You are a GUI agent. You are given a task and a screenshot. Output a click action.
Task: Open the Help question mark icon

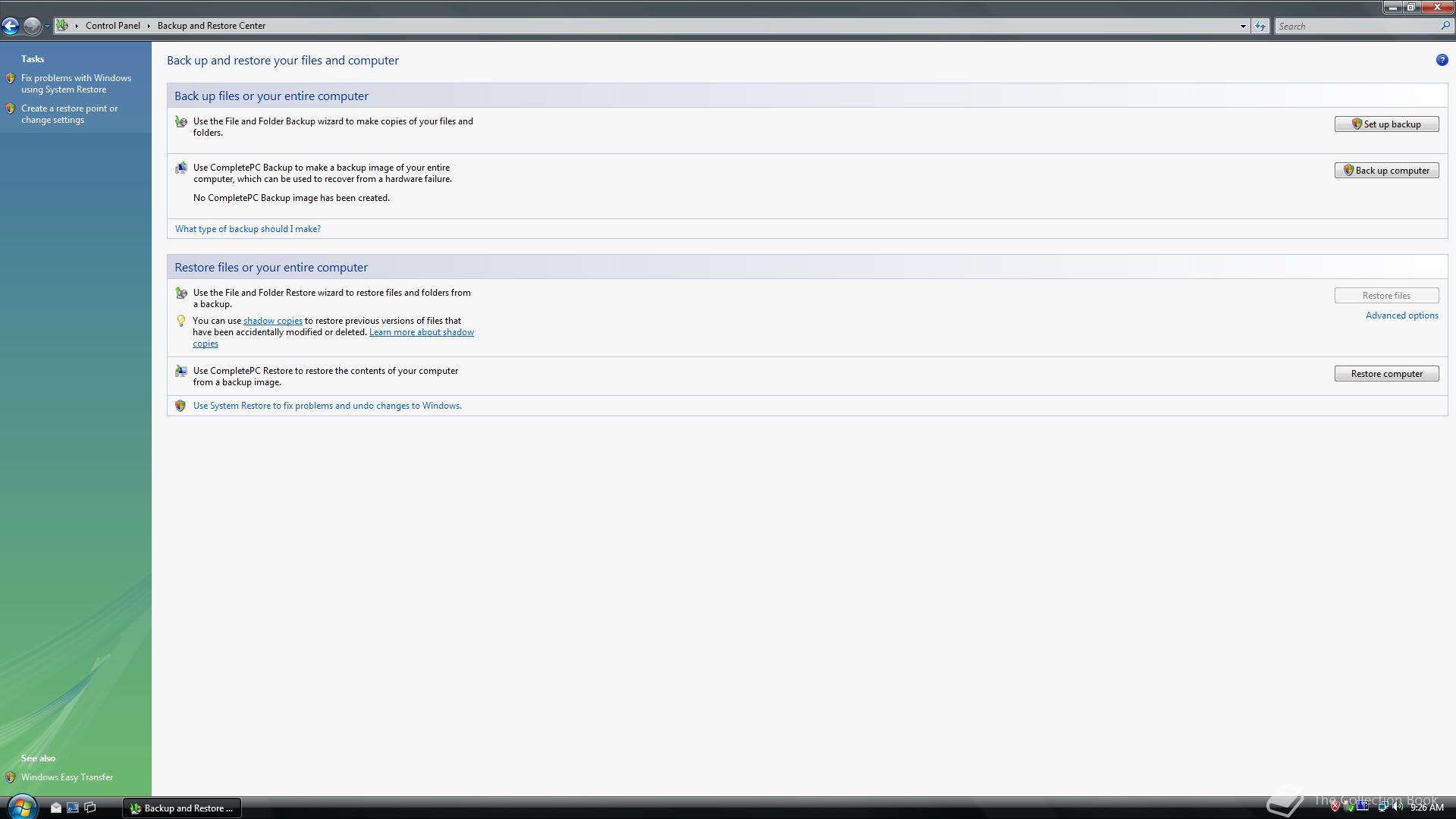point(1442,60)
